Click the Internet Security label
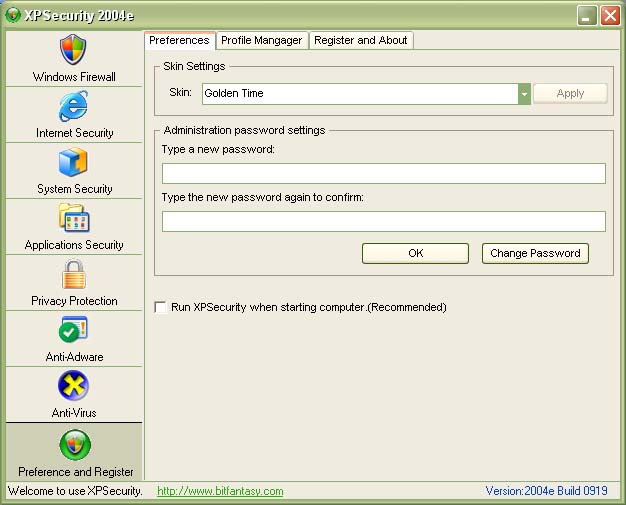 (75, 133)
